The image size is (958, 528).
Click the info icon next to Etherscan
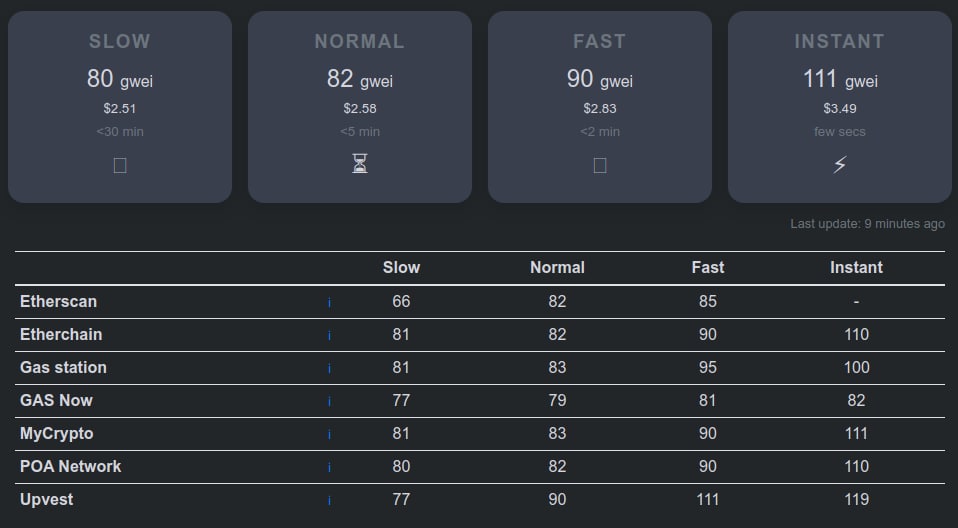pyautogui.click(x=329, y=302)
